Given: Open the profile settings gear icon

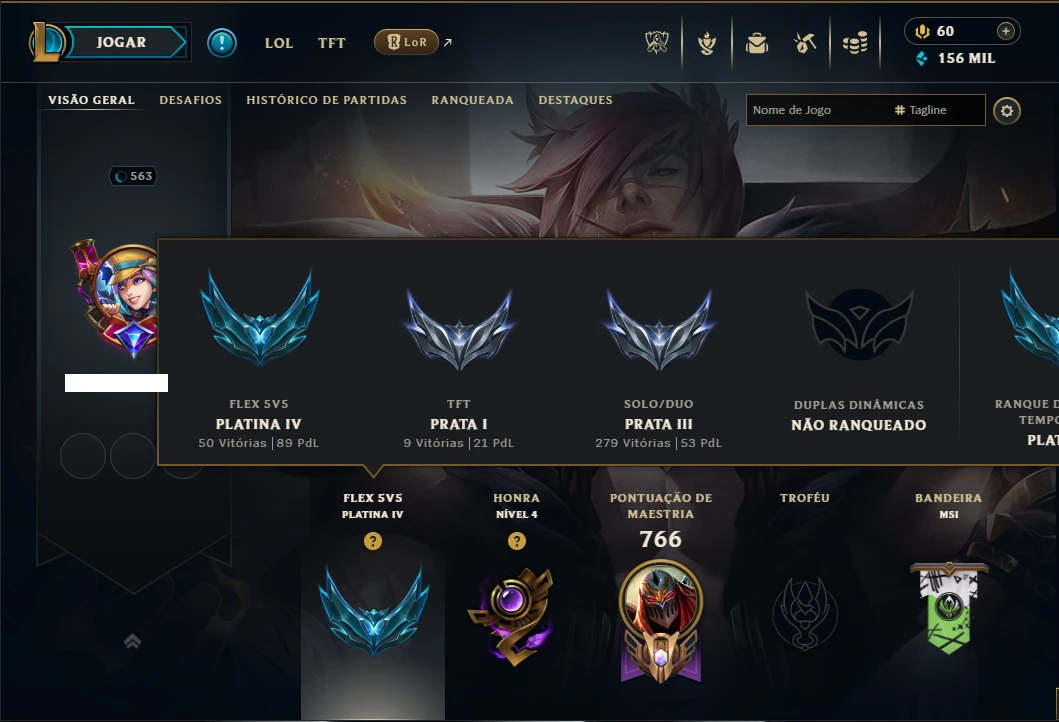Looking at the screenshot, I should click(x=1006, y=111).
